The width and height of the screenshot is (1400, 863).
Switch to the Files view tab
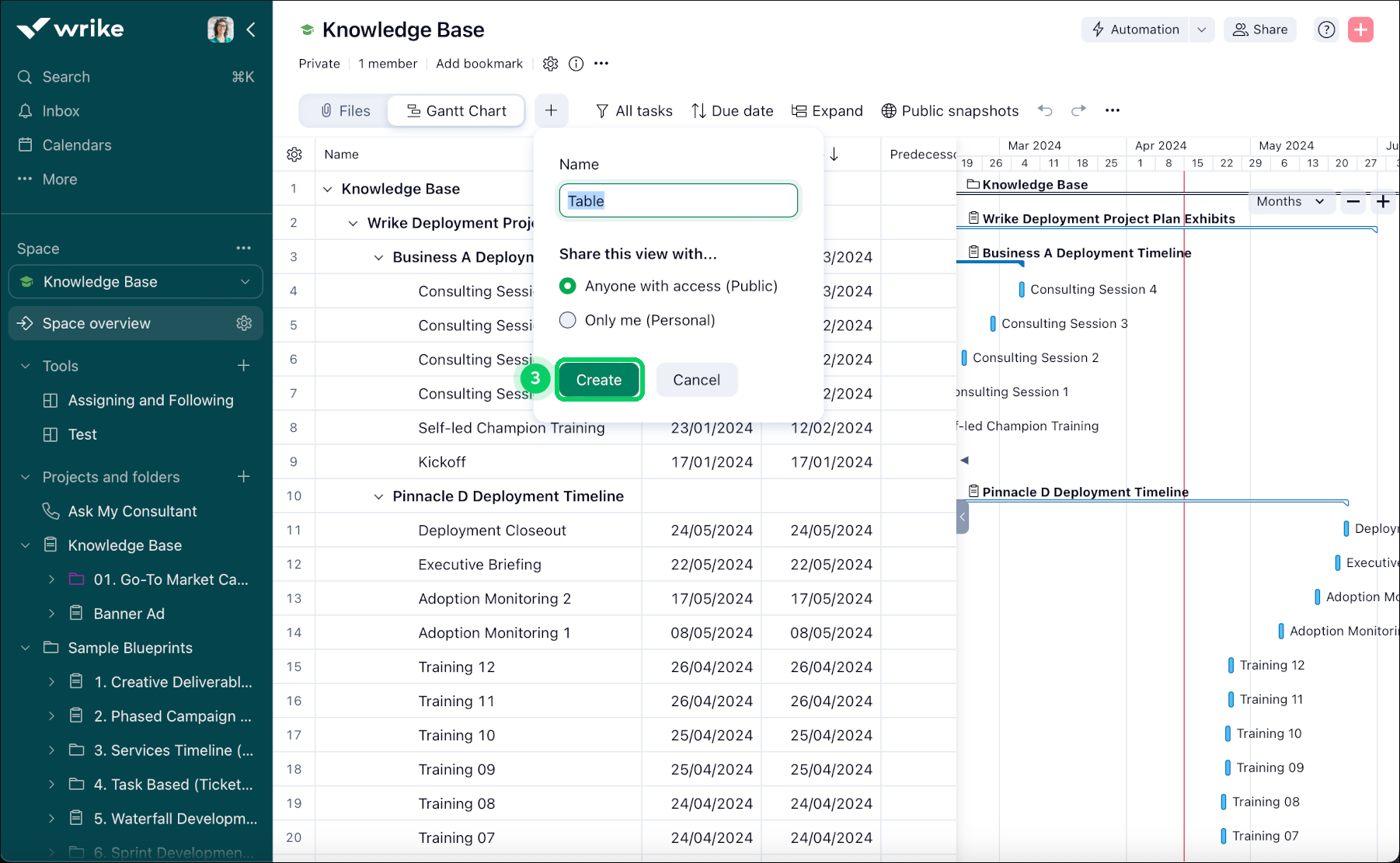click(x=344, y=110)
